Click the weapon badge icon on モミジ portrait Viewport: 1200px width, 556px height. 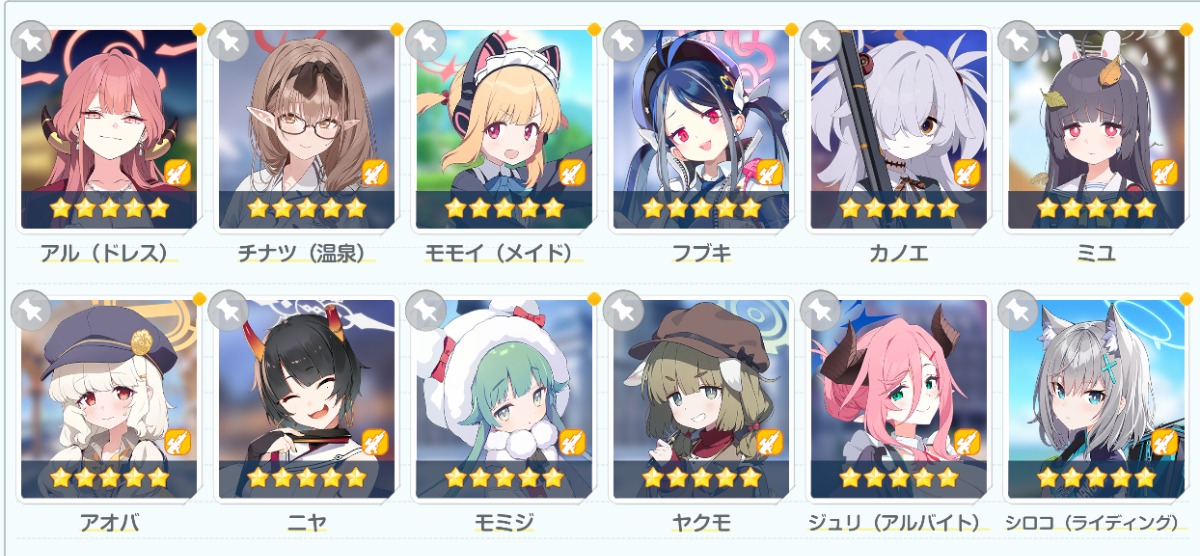(x=573, y=441)
